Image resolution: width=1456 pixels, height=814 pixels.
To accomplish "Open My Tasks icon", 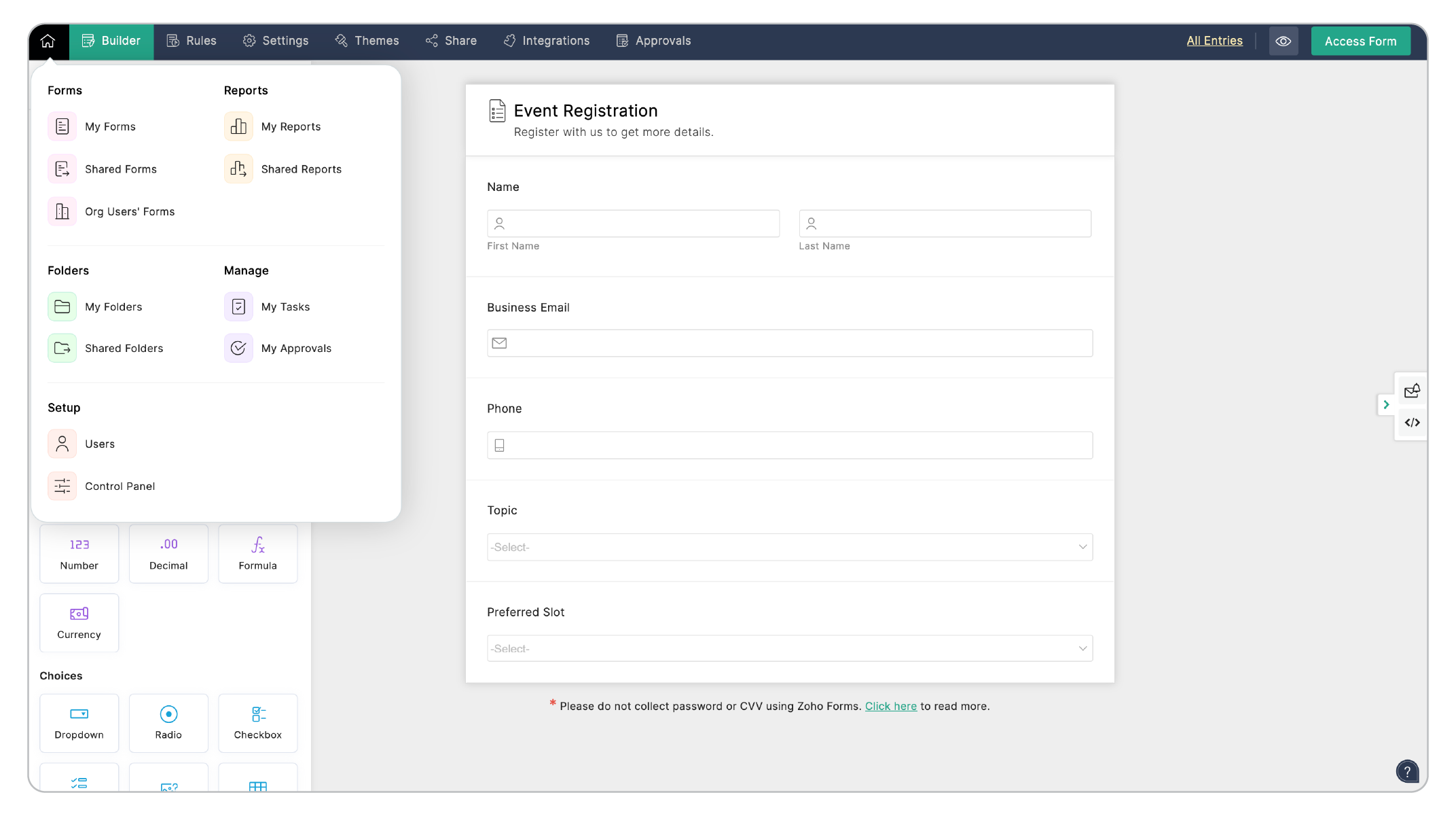I will pyautogui.click(x=238, y=306).
